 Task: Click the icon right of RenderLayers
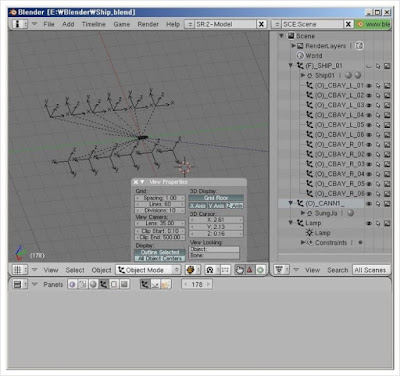click(359, 46)
